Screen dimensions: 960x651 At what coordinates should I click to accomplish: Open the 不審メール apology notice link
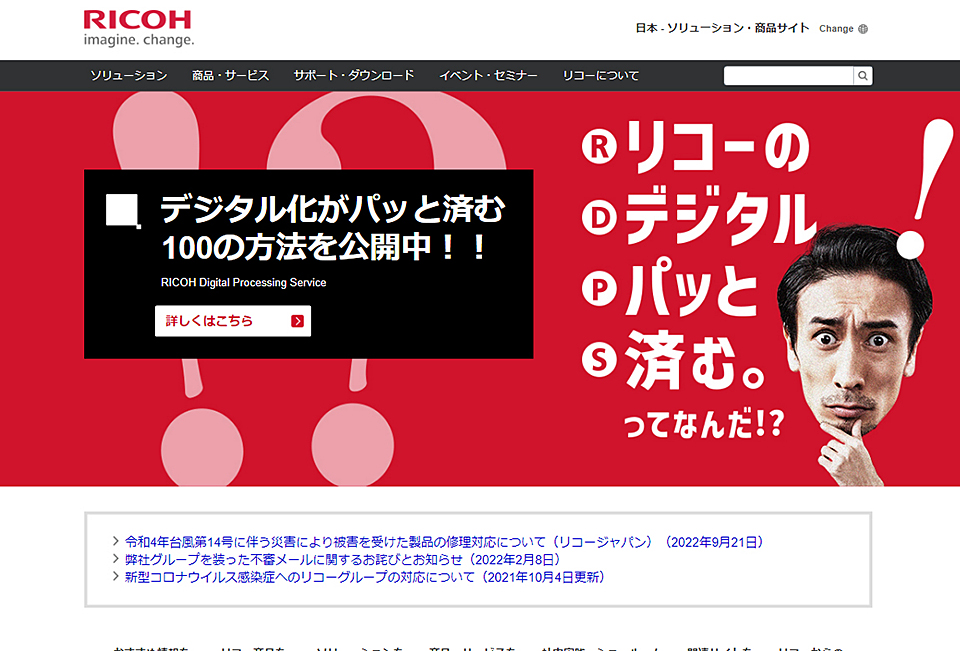click(343, 559)
